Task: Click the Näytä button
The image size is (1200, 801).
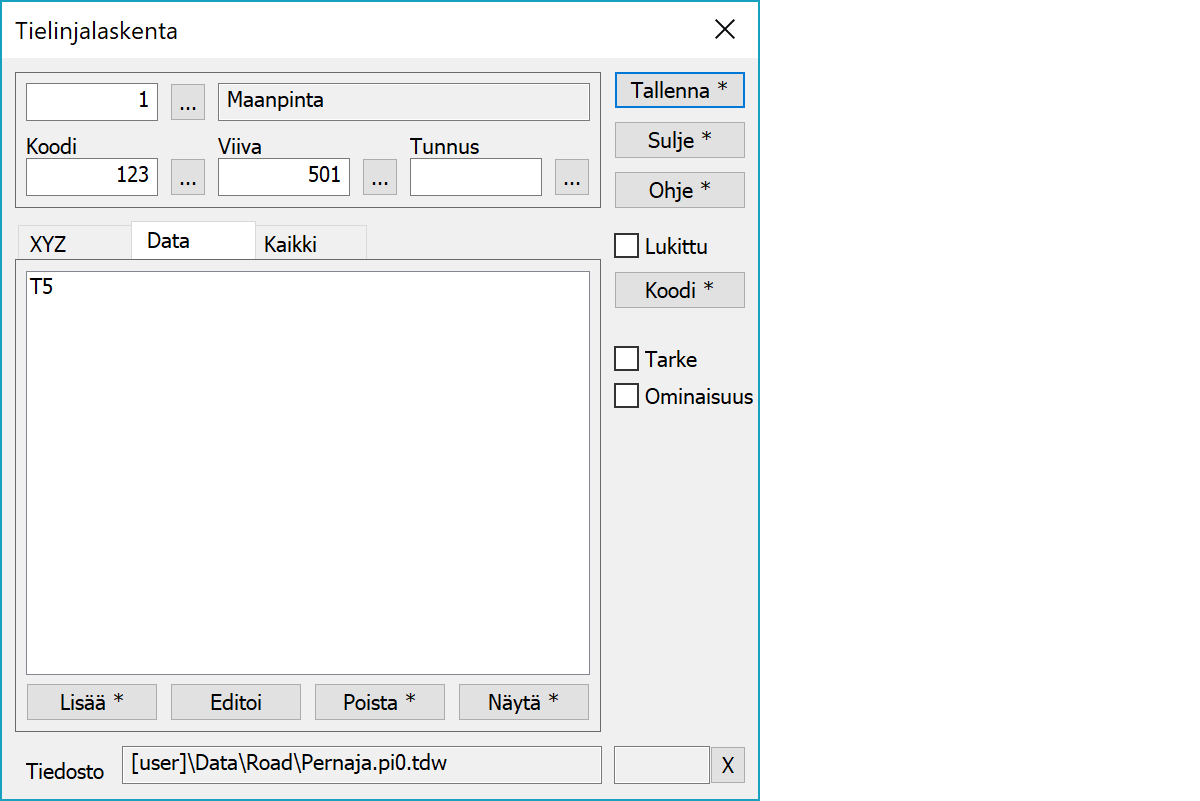Action: click(524, 702)
